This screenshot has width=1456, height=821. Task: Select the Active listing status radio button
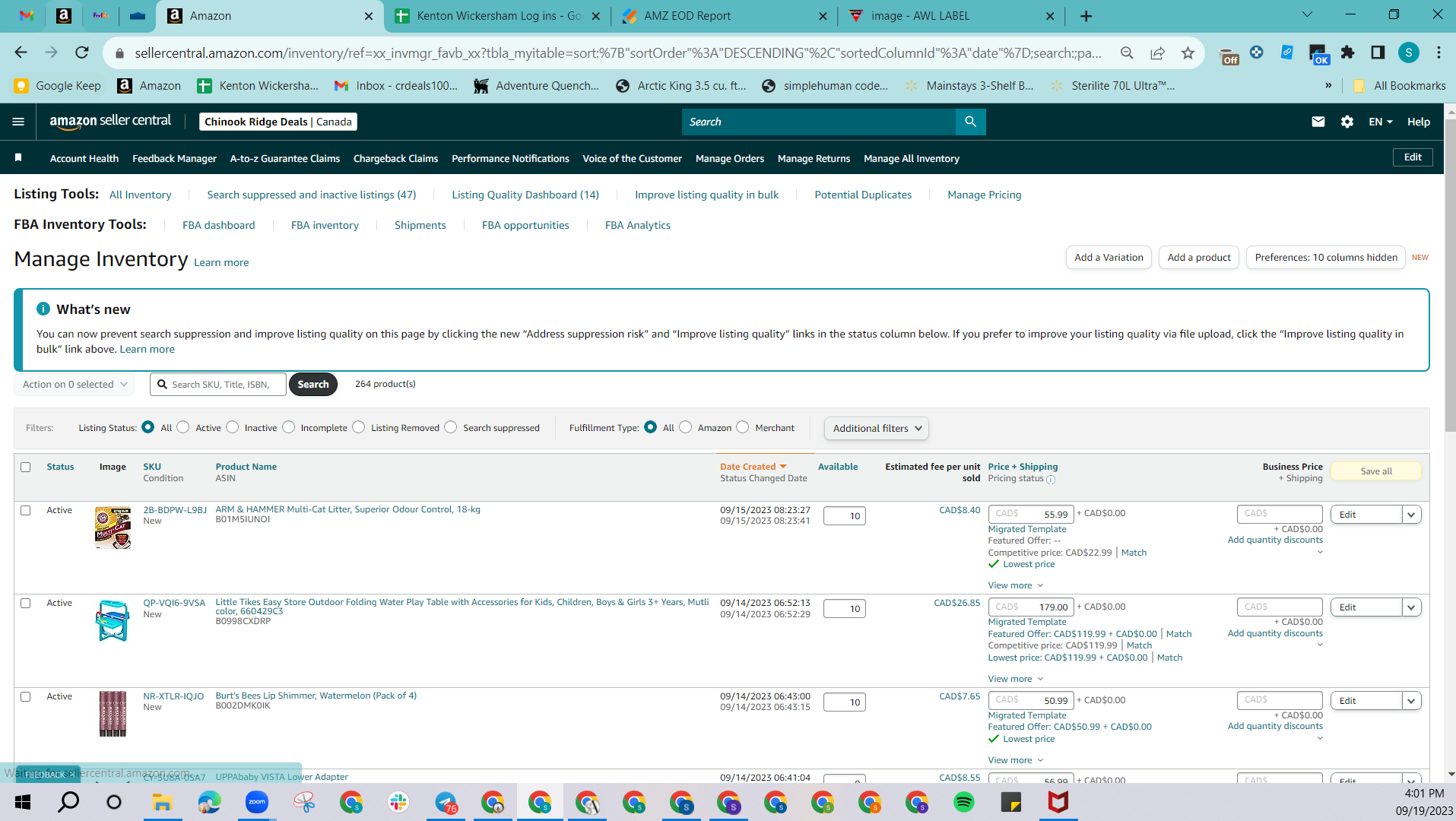coord(183,427)
